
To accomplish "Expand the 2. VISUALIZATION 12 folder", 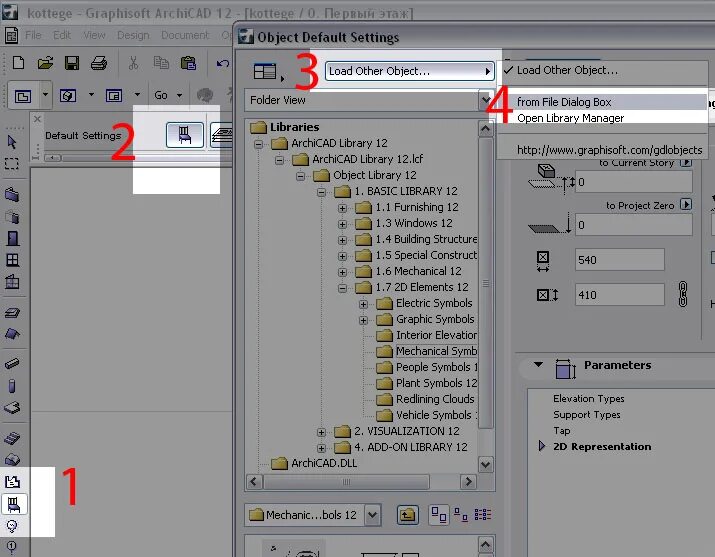I will pos(321,432).
